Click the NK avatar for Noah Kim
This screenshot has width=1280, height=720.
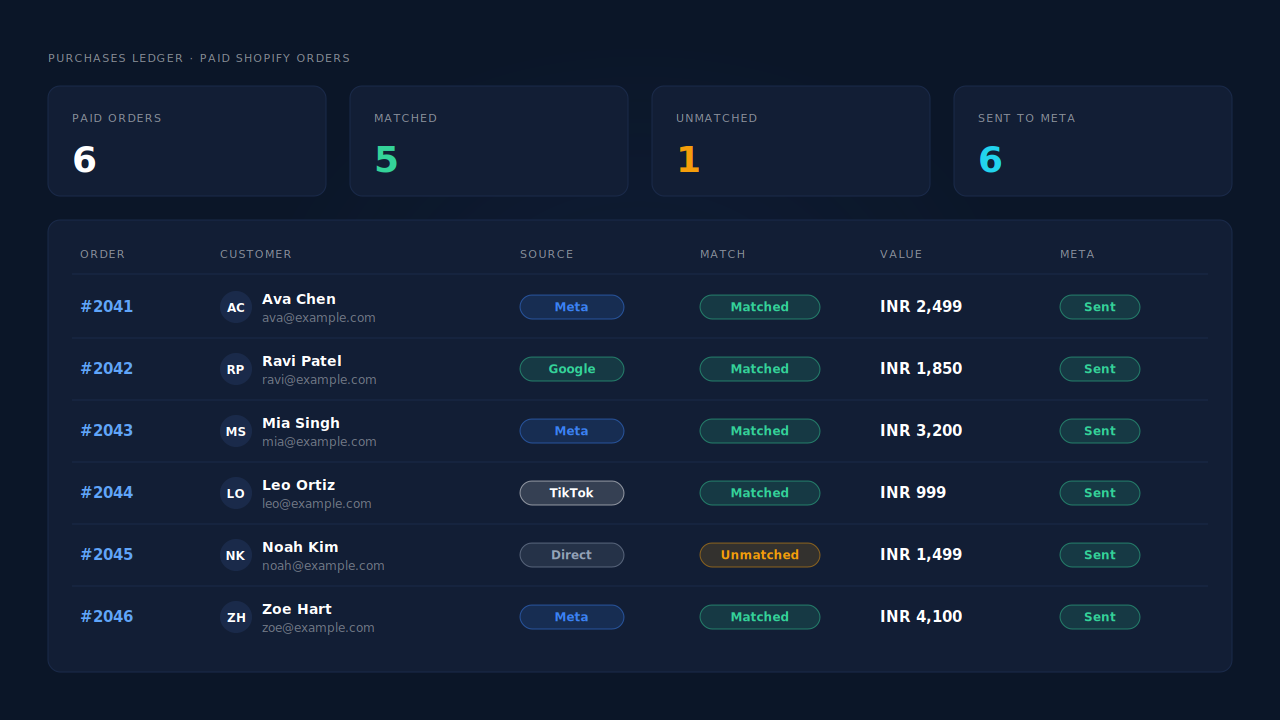236,555
